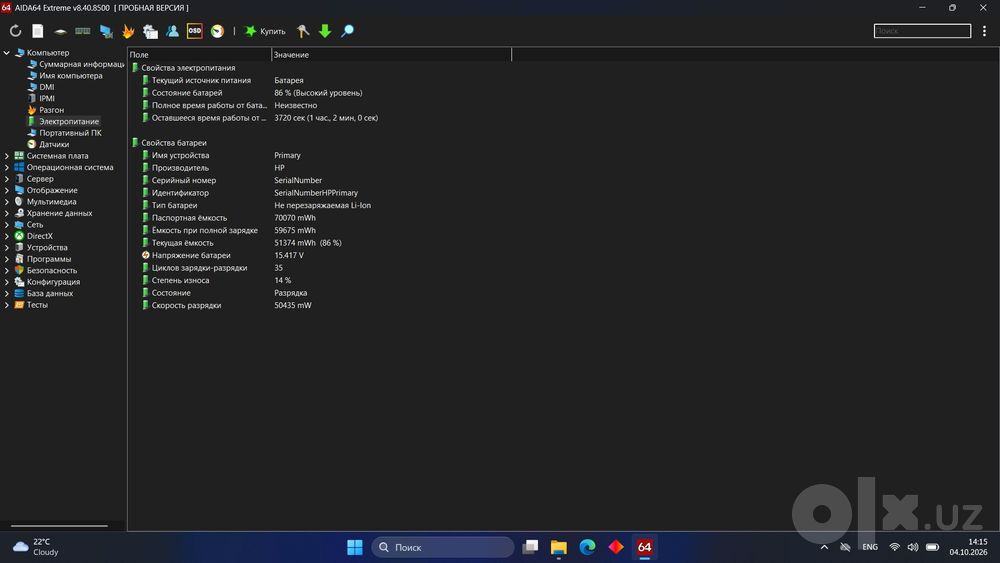The width and height of the screenshot is (1000, 563).
Task: Click the keys license toolbar icon
Action: click(x=303, y=31)
